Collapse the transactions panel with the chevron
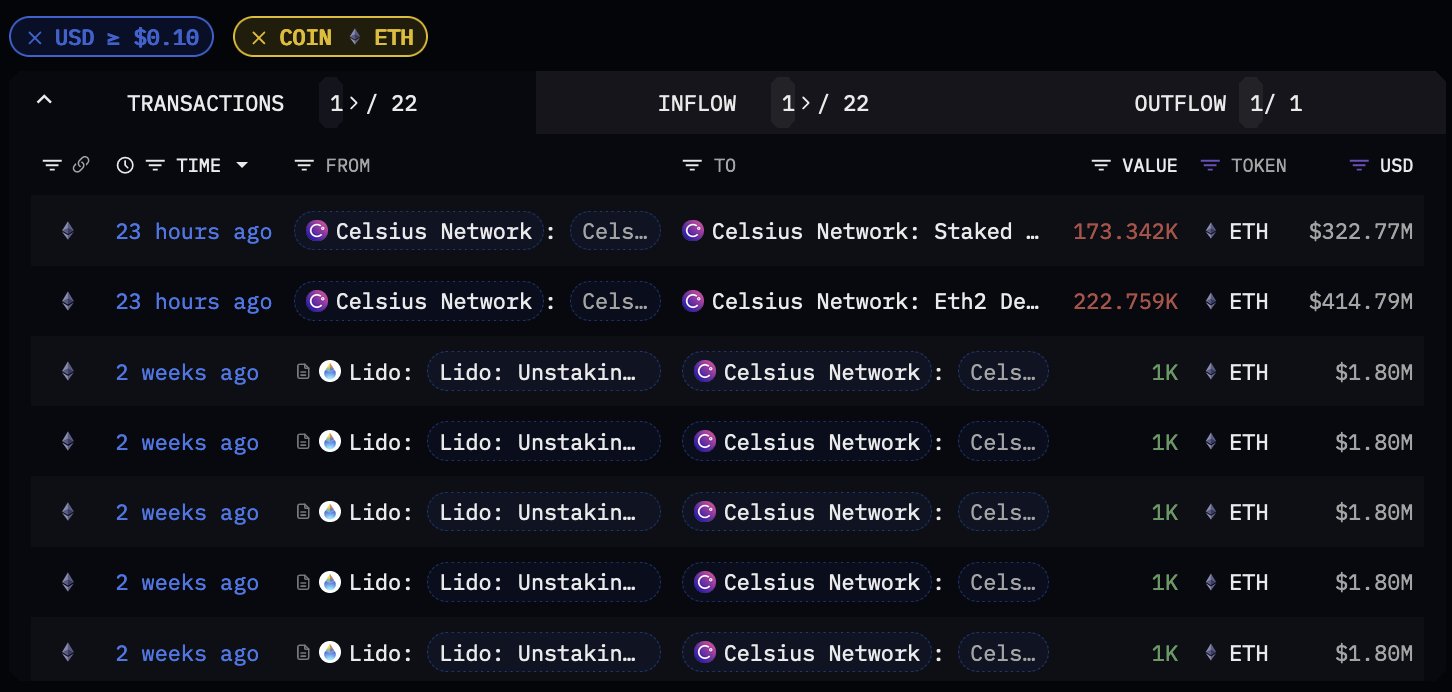Screen dimensions: 1452x692 (x=44, y=101)
